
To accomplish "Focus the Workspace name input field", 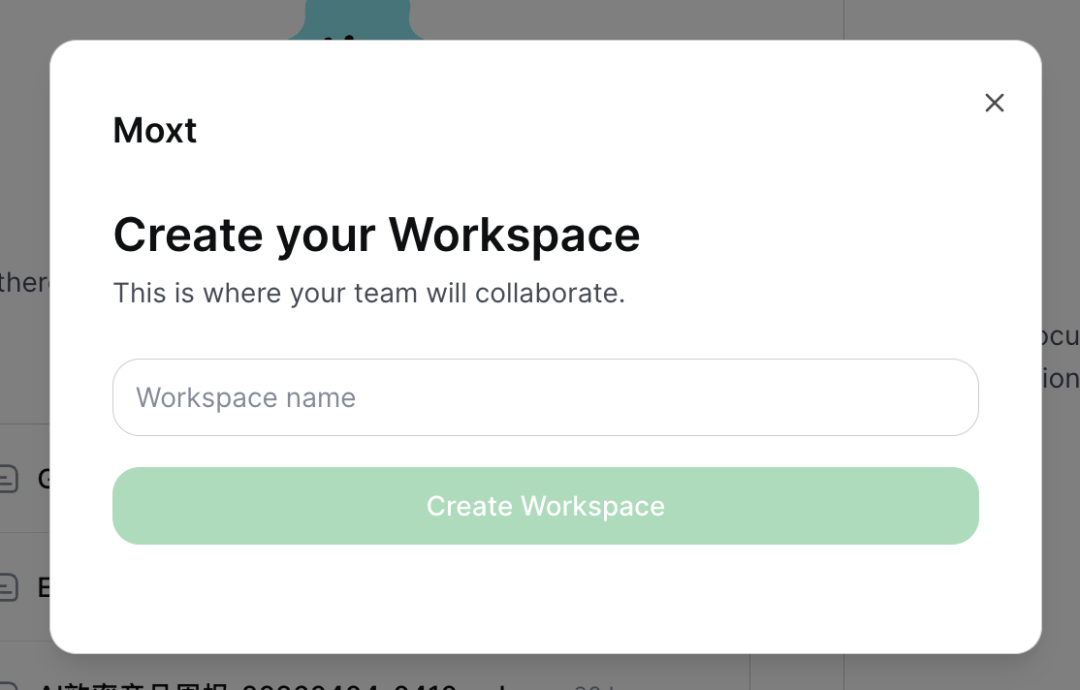I will click(x=545, y=398).
